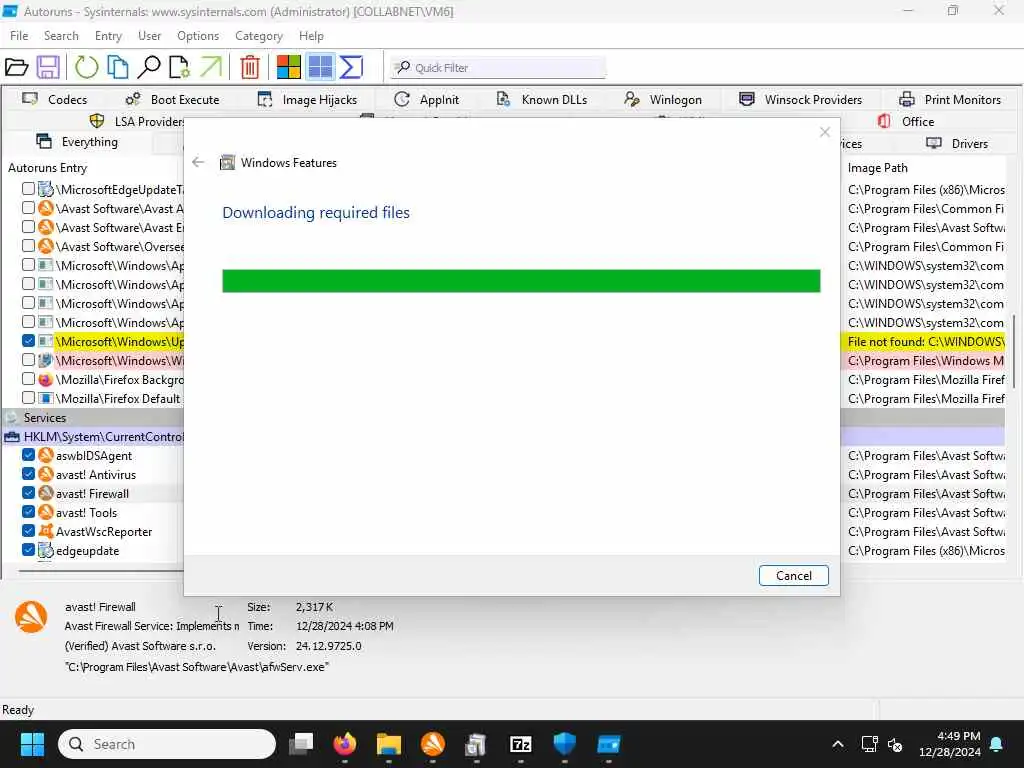The width and height of the screenshot is (1024, 768).
Task: Check the pink Microsoft\Windows\Wi entry checkbox
Action: click(x=28, y=360)
